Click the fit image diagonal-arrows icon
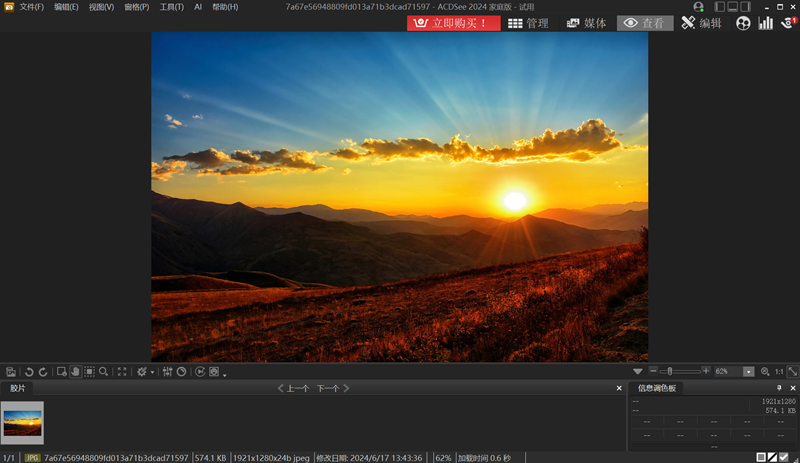 pyautogui.click(x=792, y=372)
